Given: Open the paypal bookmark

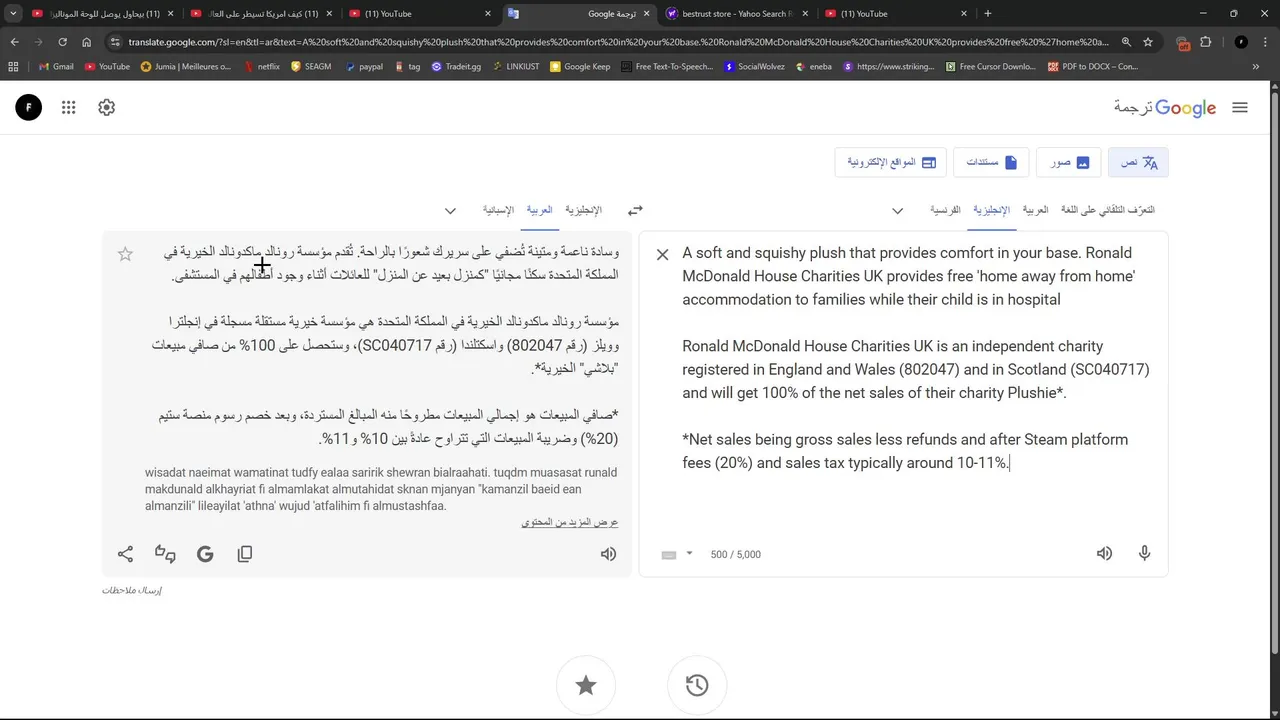Looking at the screenshot, I should [364, 67].
